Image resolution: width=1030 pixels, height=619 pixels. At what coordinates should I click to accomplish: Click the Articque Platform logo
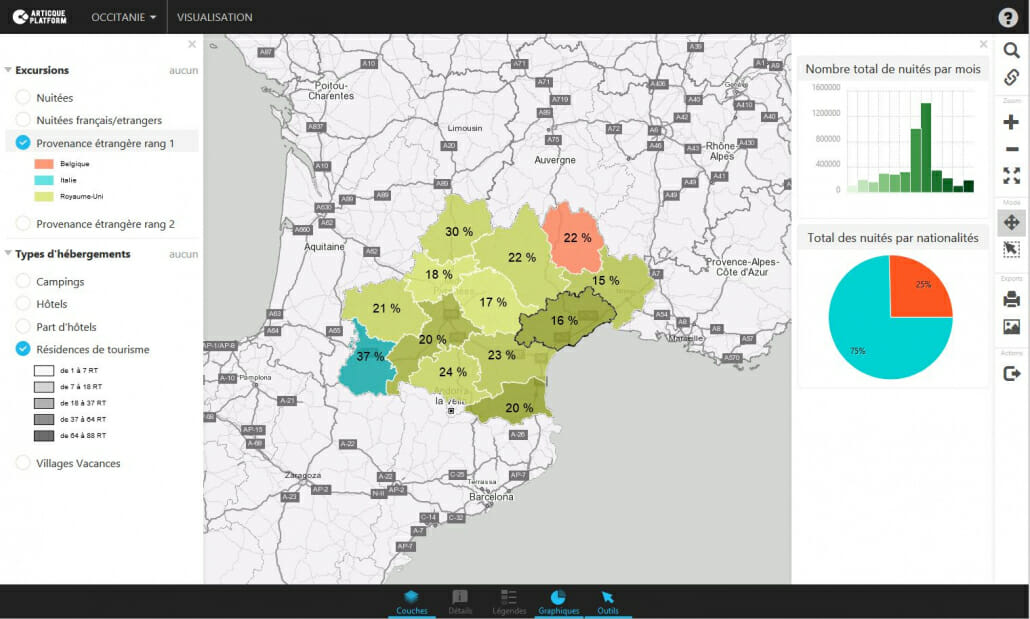pyautogui.click(x=39, y=17)
